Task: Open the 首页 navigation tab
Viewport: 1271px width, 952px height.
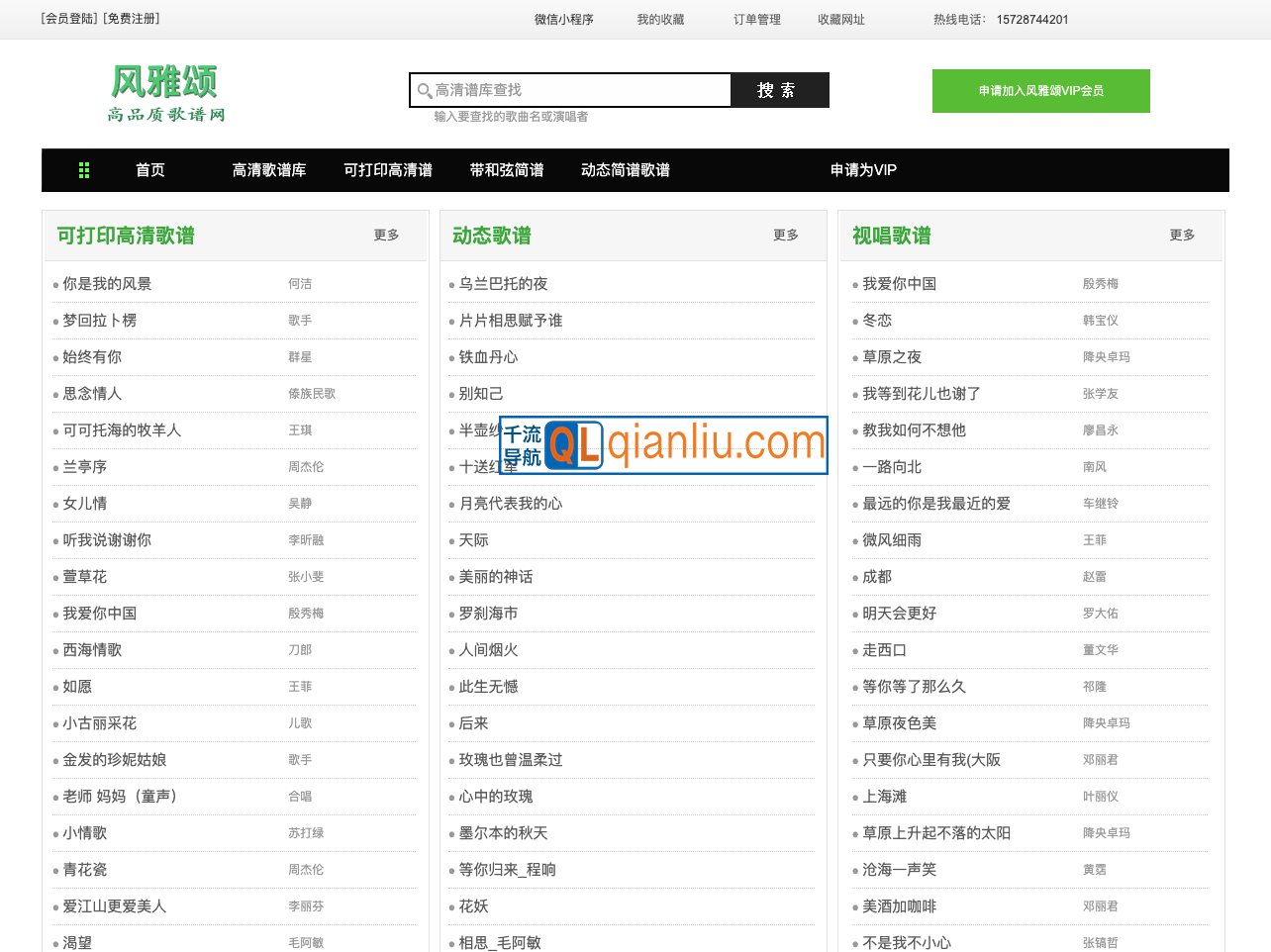Action: 150,170
